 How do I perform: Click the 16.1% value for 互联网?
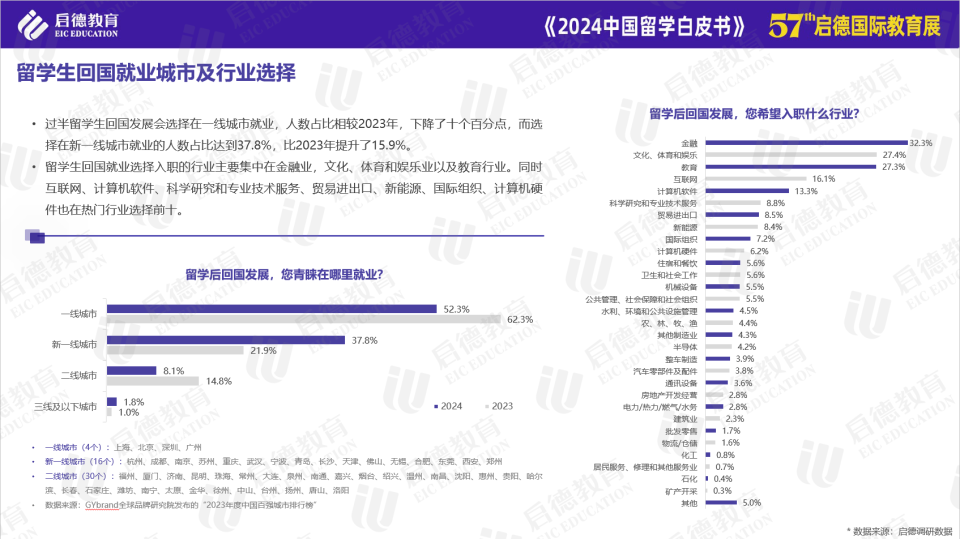(x=823, y=179)
